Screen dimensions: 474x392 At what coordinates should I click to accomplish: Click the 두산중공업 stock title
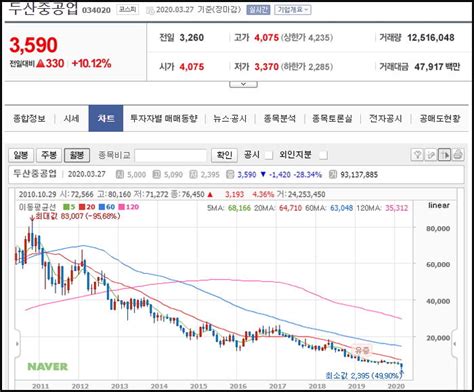click(x=43, y=9)
